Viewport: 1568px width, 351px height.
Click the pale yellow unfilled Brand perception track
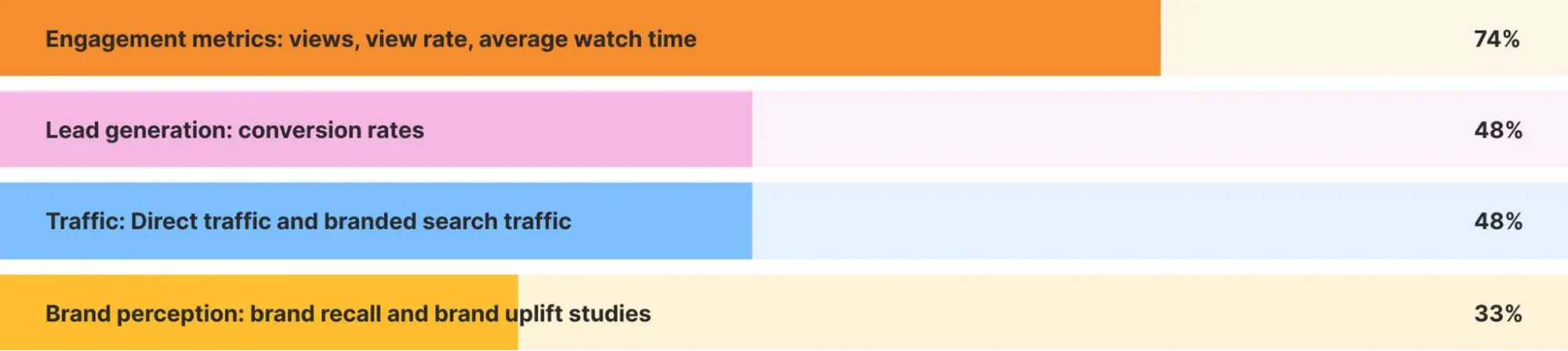click(1020, 314)
